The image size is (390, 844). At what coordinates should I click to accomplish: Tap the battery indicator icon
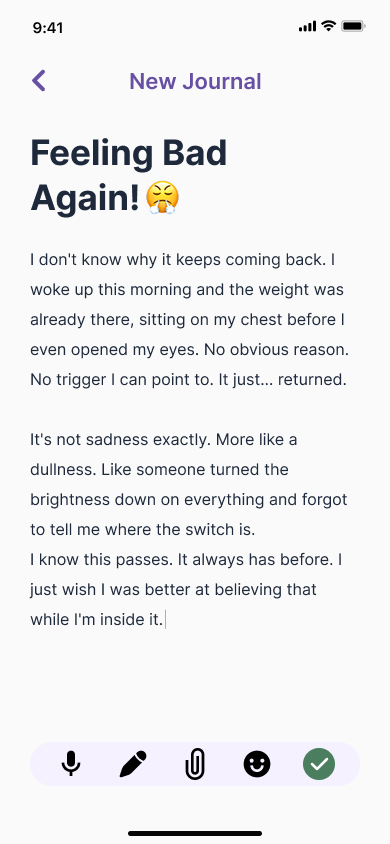[353, 26]
